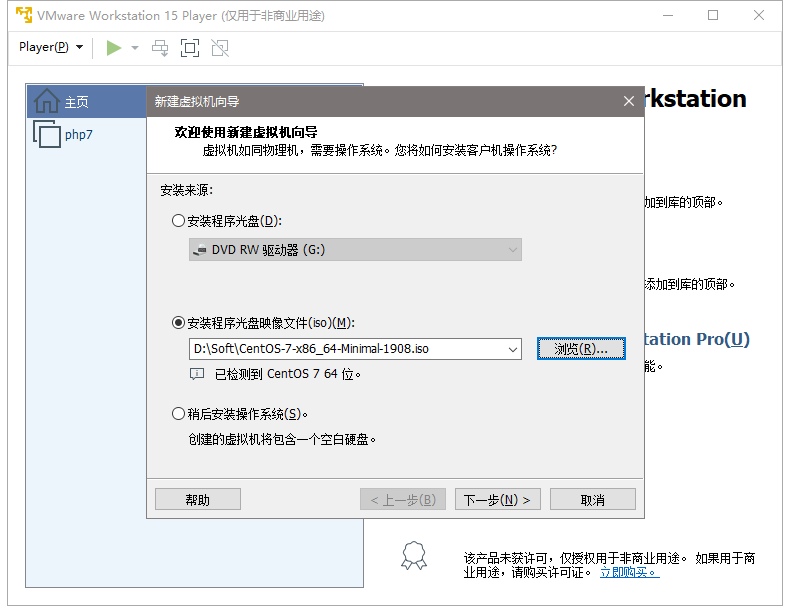Click the home 主页 icon in library
The width and height of the screenshot is (790, 613).
(47, 102)
